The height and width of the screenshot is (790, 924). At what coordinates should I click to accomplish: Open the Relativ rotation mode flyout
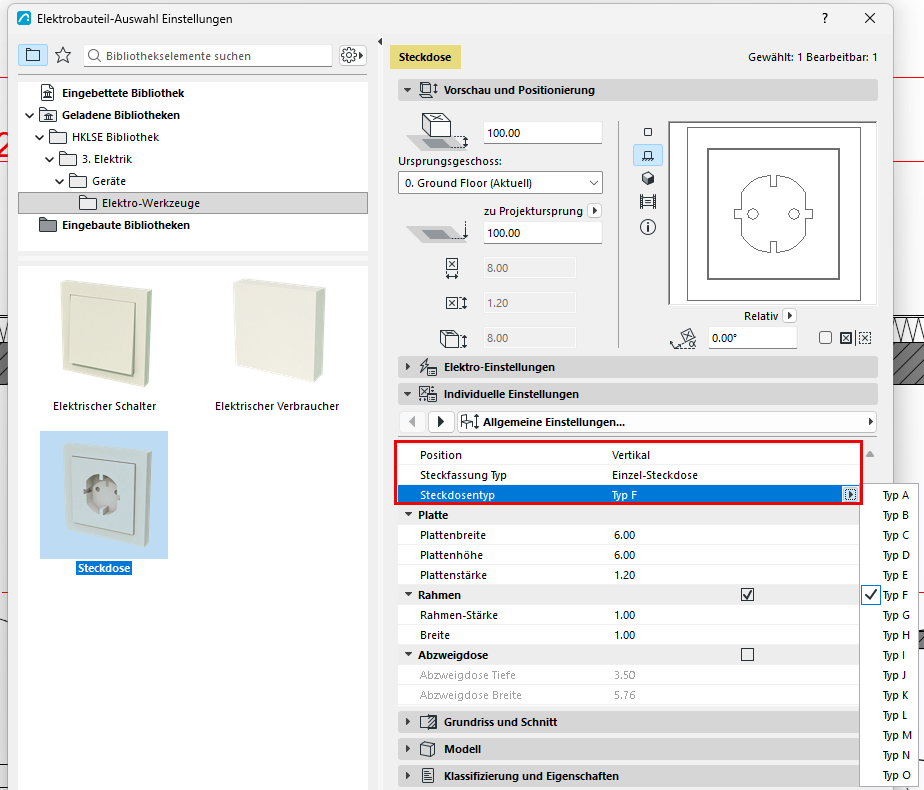[x=790, y=316]
